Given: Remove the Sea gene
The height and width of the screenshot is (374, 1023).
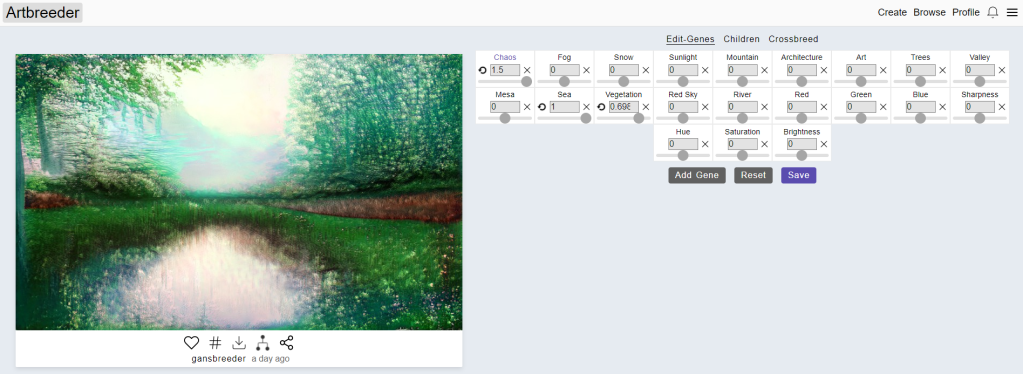Looking at the screenshot, I should [x=587, y=107].
